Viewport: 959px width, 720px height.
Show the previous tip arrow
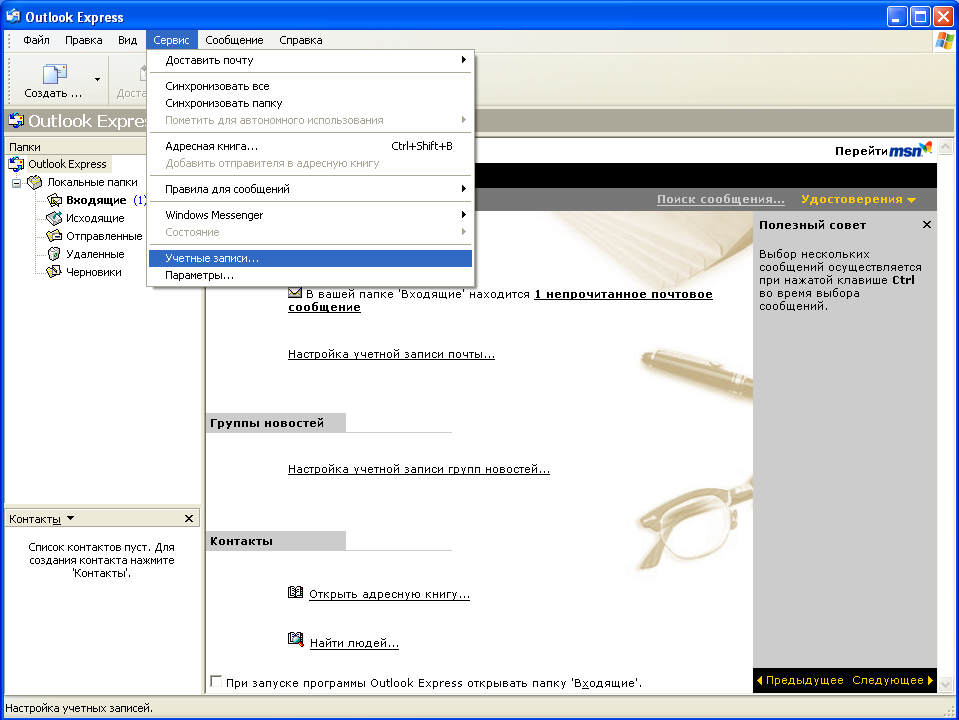pyautogui.click(x=760, y=680)
